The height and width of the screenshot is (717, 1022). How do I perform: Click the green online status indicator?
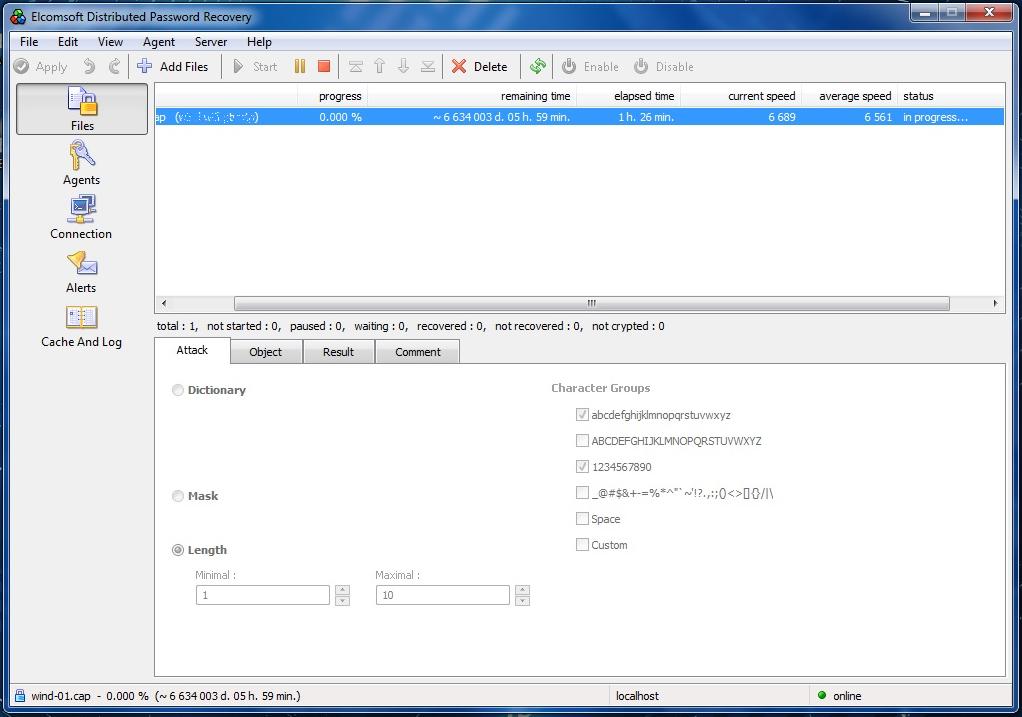tap(822, 695)
